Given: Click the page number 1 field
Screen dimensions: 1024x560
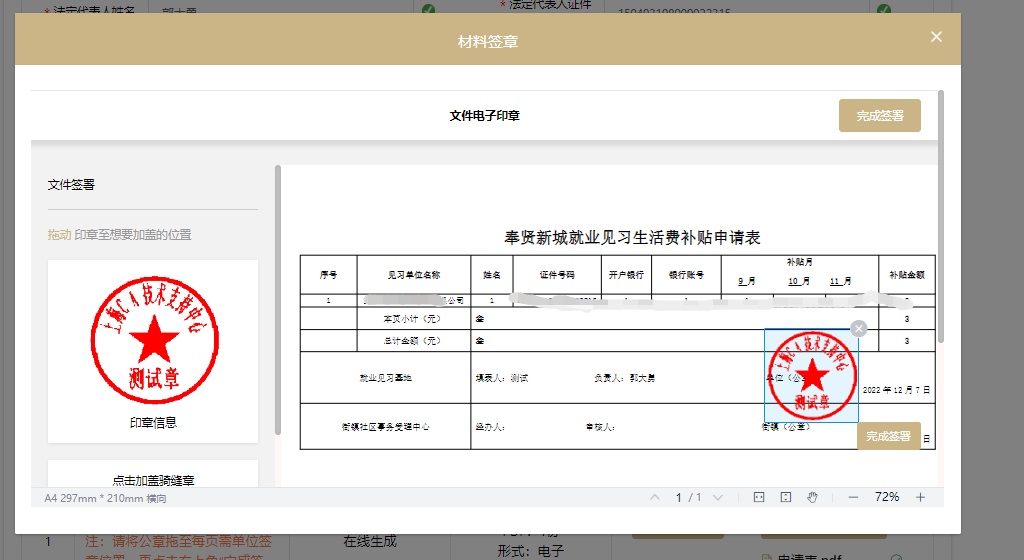Looking at the screenshot, I should click(x=679, y=497).
